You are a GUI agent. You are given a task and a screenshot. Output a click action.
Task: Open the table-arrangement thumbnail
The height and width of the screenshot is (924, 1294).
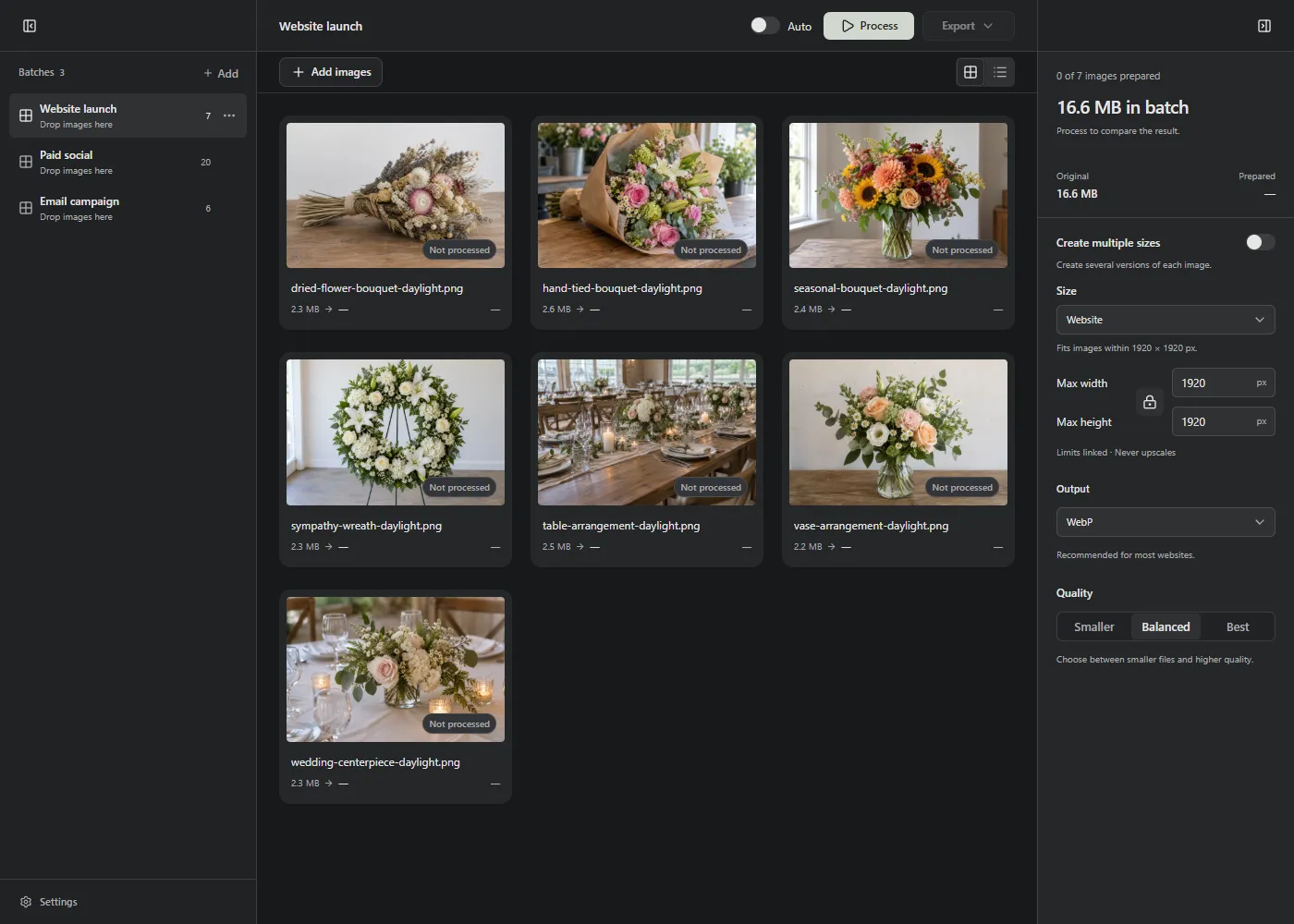coord(647,432)
